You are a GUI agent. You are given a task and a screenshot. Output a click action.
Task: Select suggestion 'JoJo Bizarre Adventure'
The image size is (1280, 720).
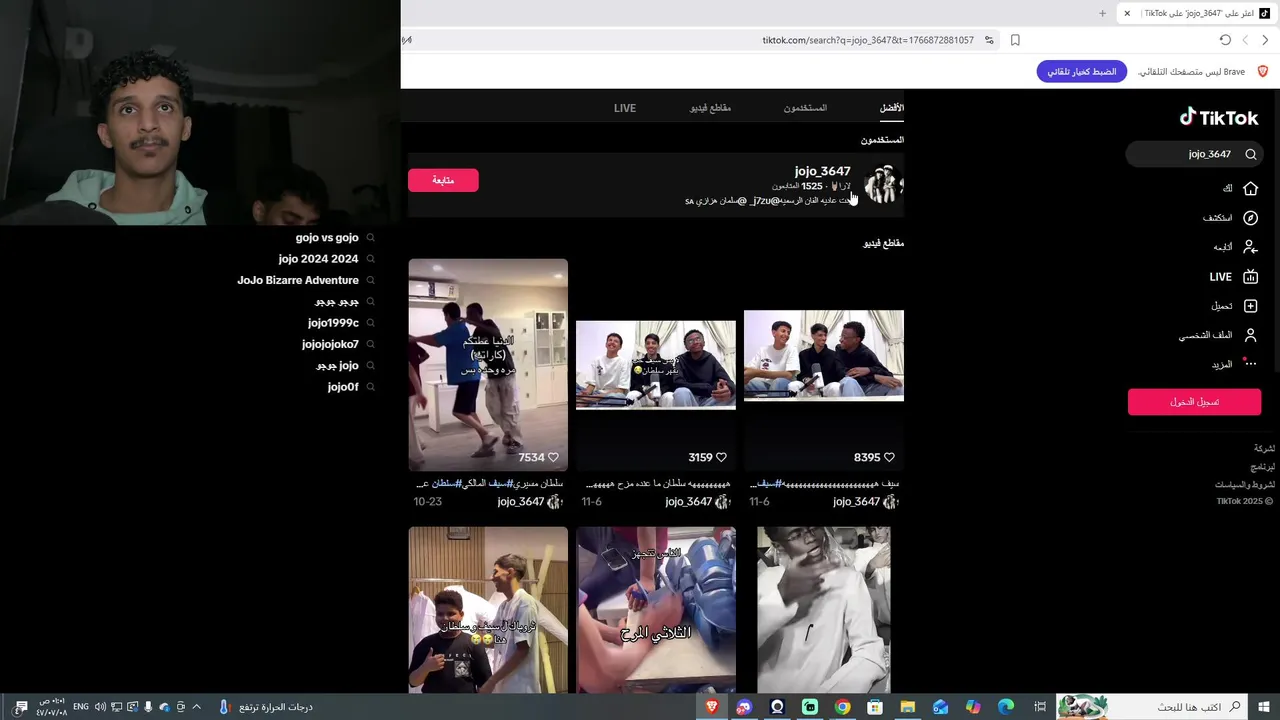(x=298, y=280)
